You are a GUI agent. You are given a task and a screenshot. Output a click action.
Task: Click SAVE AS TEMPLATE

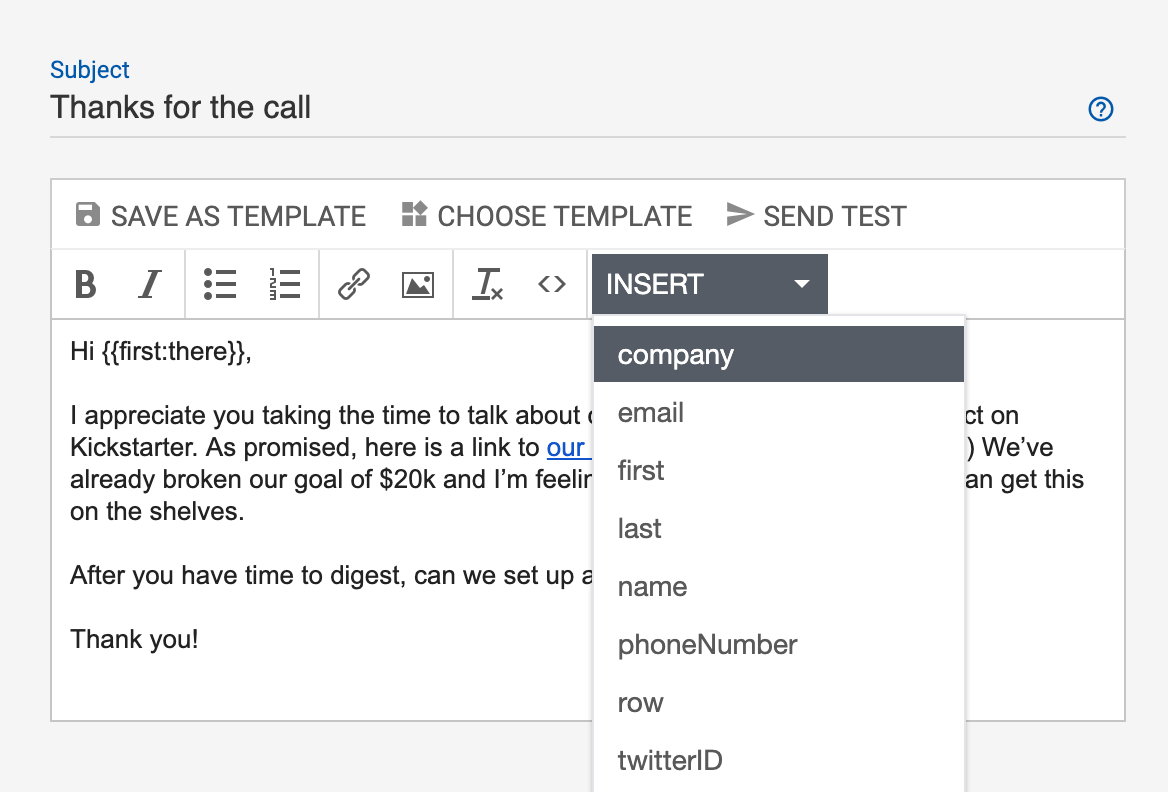[x=239, y=215]
